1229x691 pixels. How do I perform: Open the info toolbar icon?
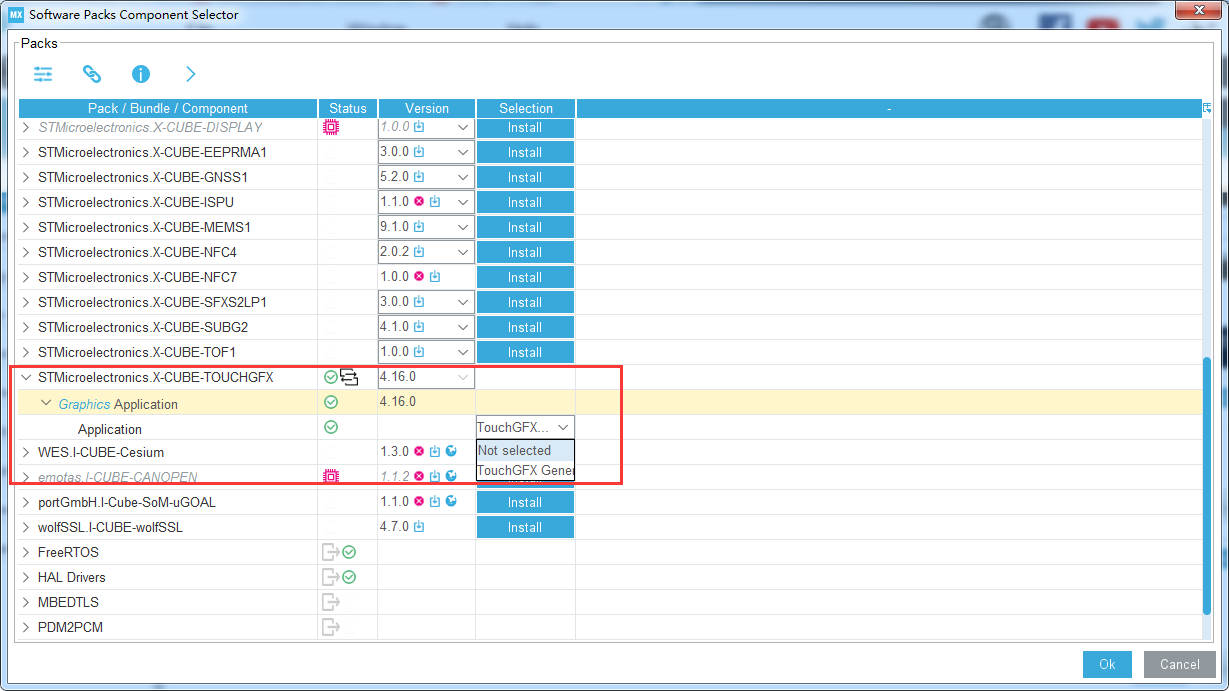pyautogui.click(x=141, y=74)
